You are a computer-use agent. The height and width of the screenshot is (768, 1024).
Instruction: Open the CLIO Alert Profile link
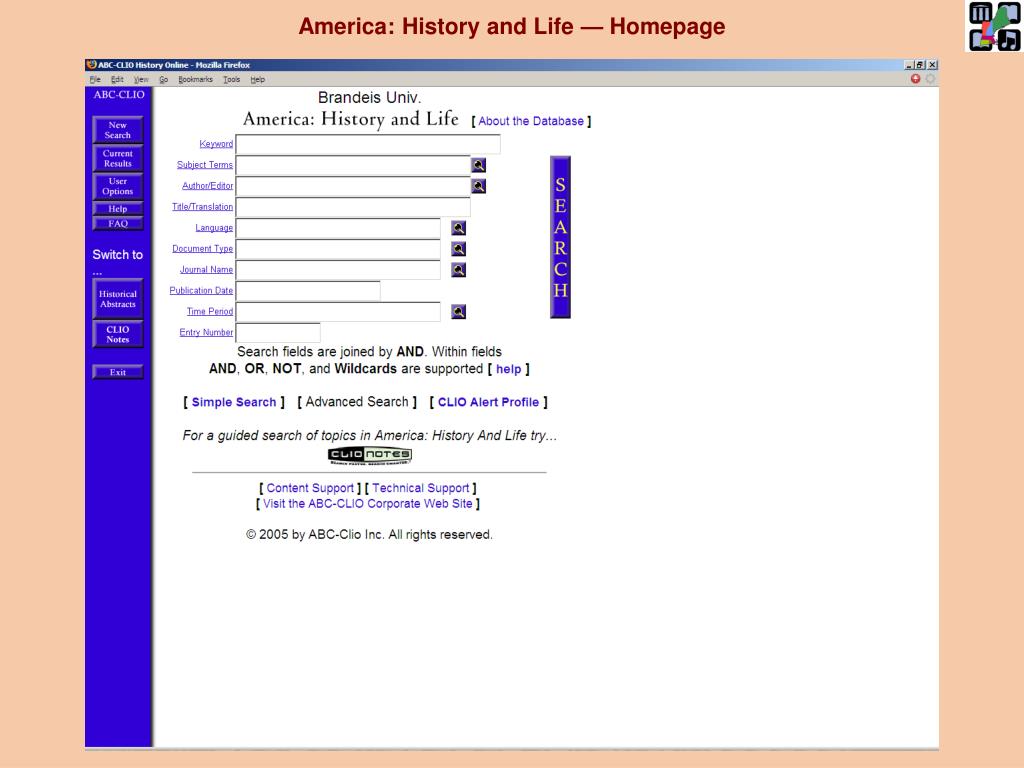488,402
